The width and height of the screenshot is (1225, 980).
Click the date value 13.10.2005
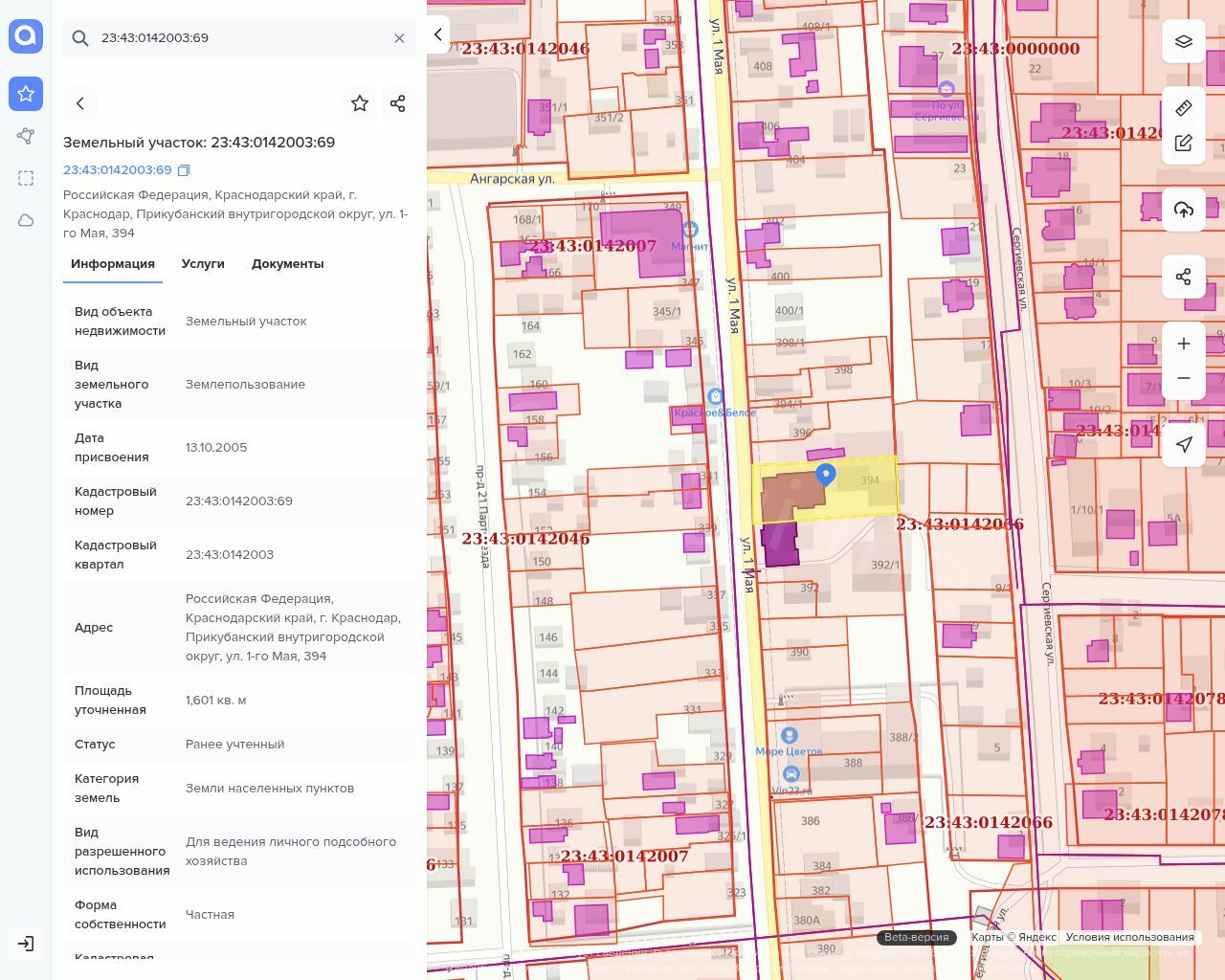(216, 447)
